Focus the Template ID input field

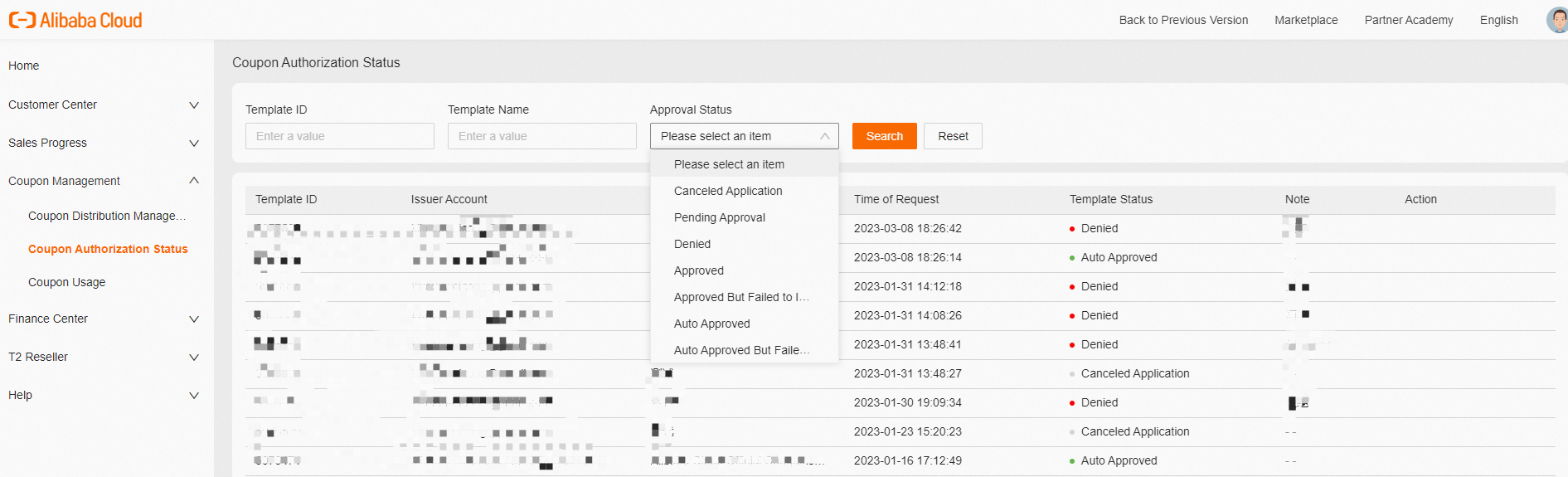click(x=340, y=136)
